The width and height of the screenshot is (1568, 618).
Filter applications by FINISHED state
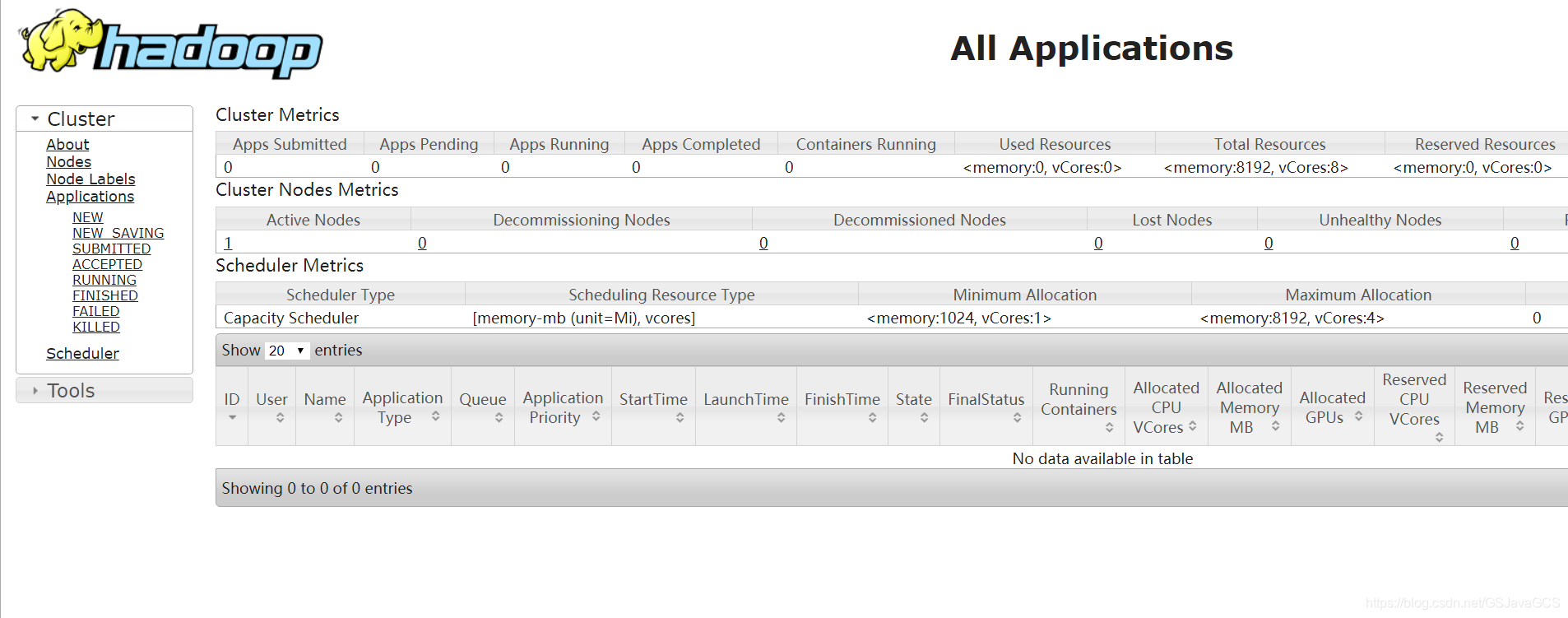click(105, 295)
